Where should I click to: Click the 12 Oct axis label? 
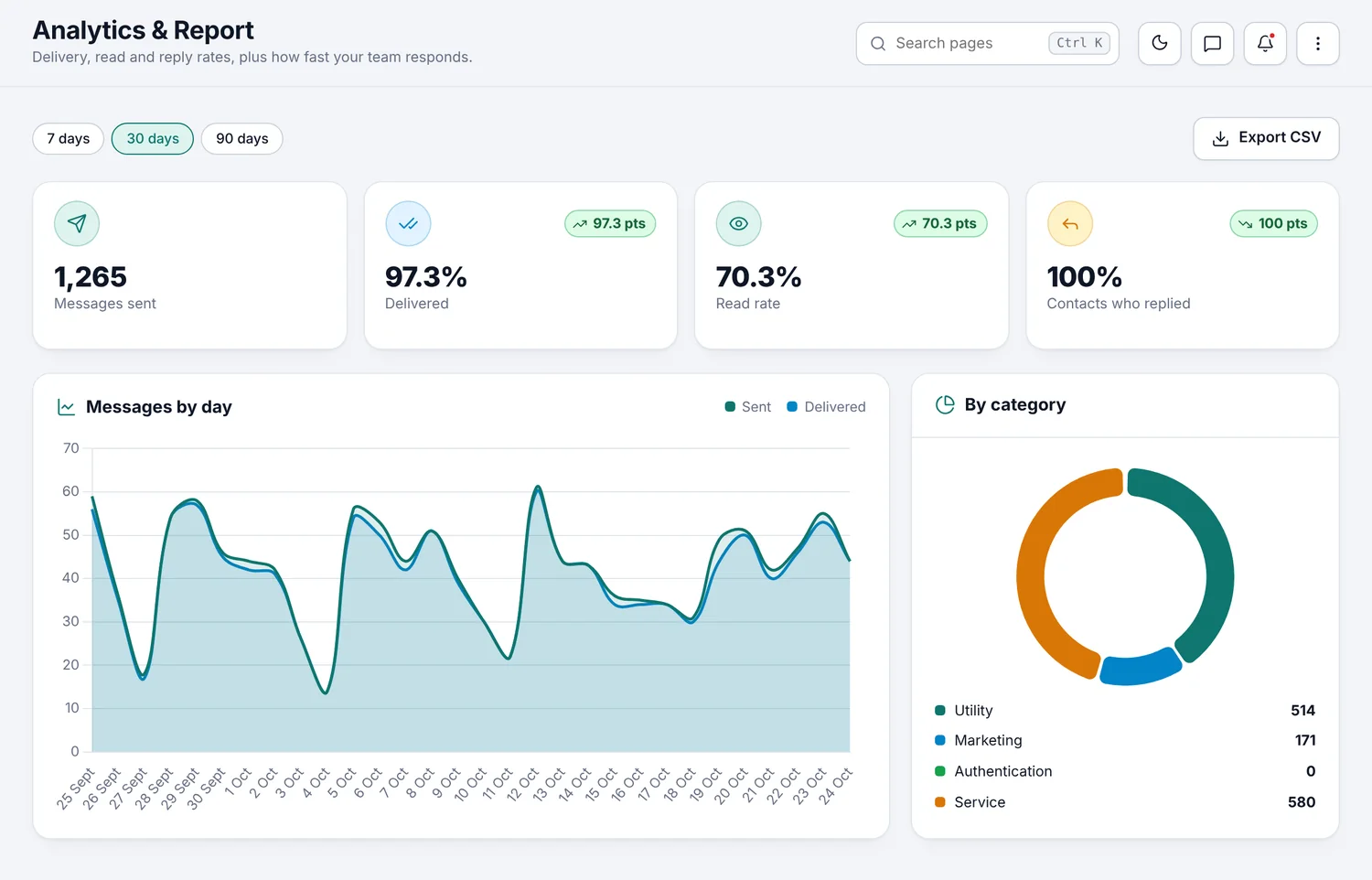coord(523,786)
